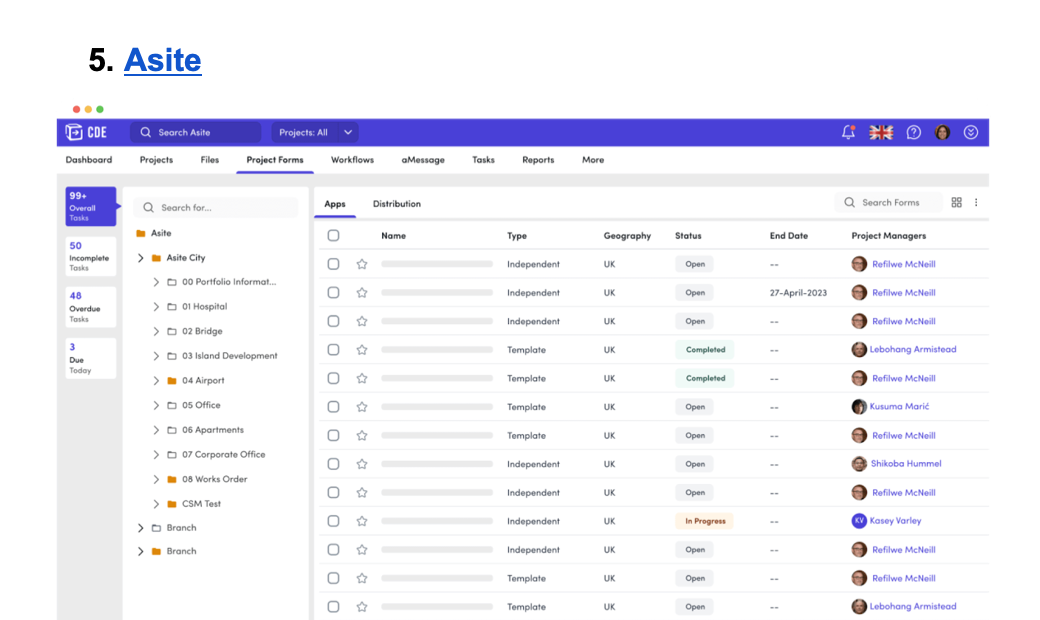Expand the 04 Airport folder
The width and height of the screenshot is (1040, 620).
click(156, 381)
